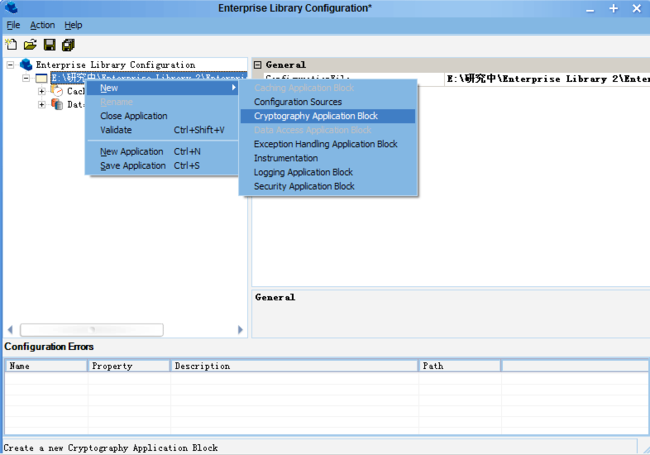Click the tree's horizontal scrollbar thumb

coord(92,330)
